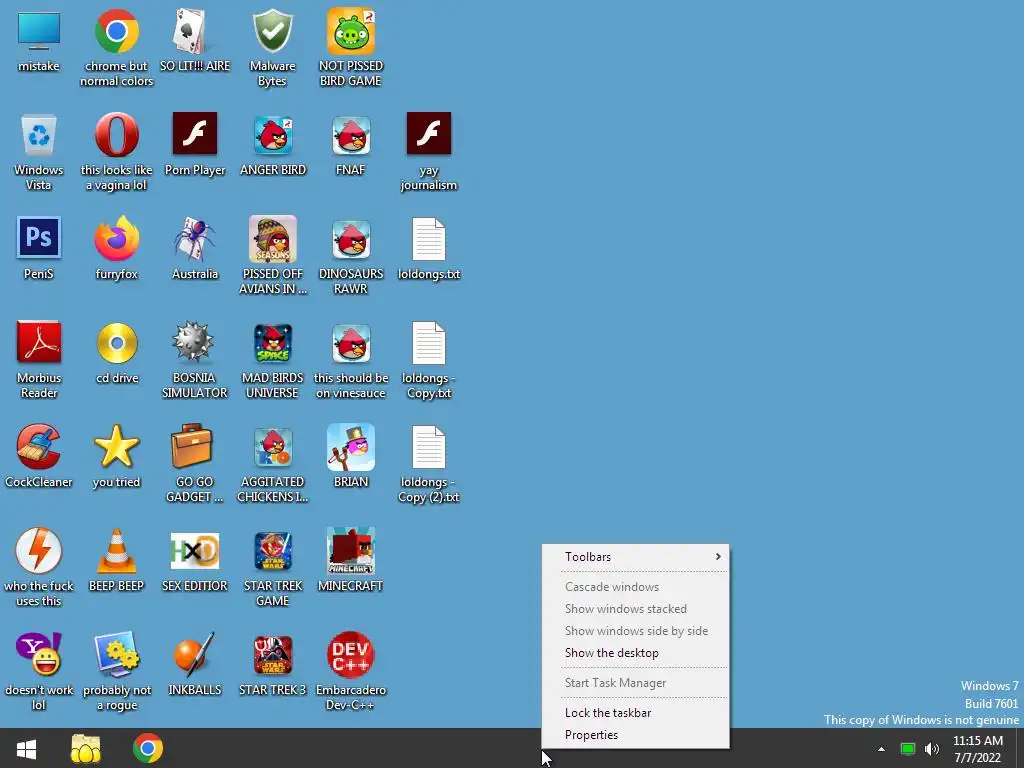This screenshot has height=768, width=1024.
Task: Click the green monitor tray icon
Action: point(908,749)
